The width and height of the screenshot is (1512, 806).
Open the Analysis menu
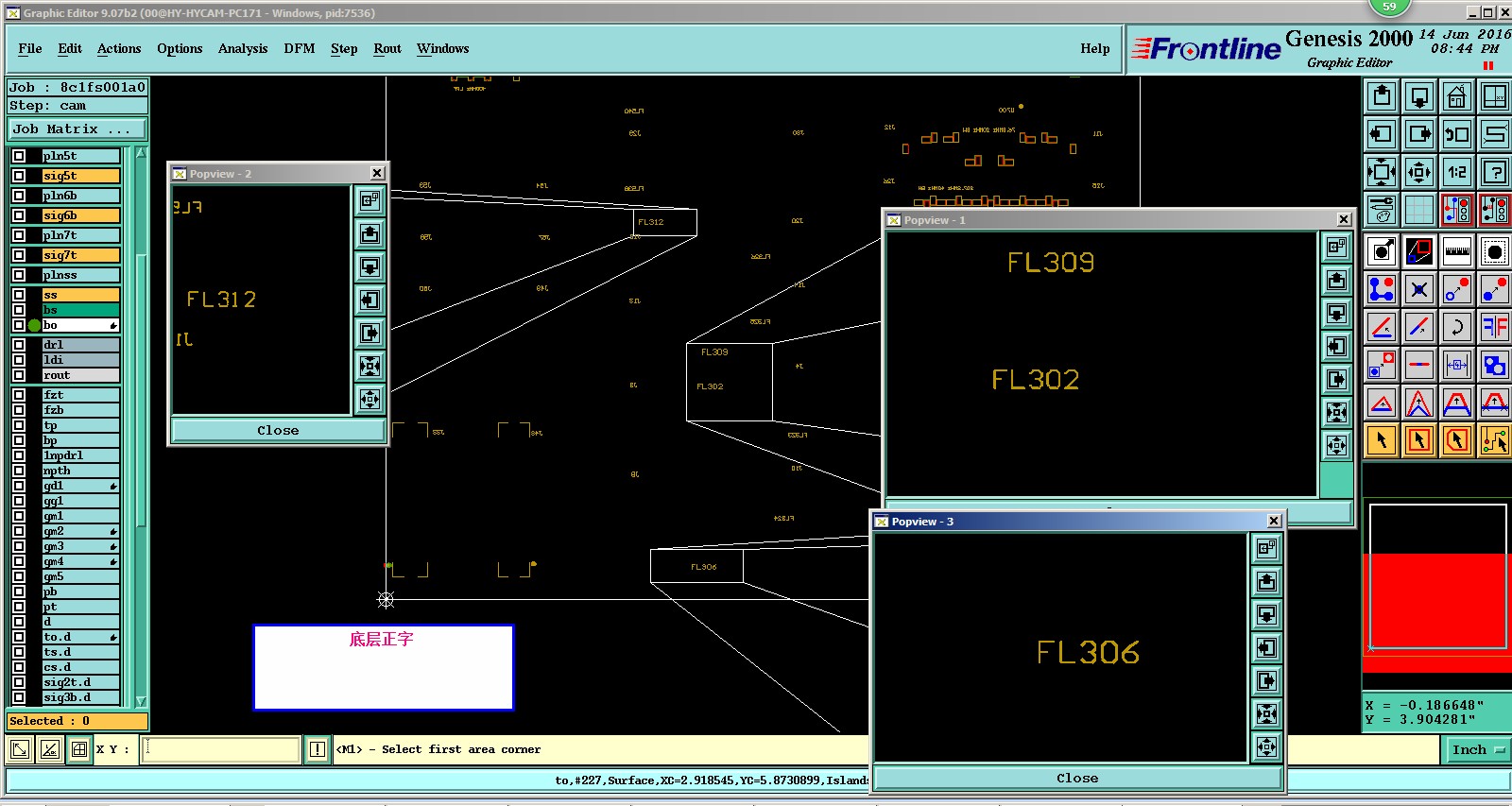pyautogui.click(x=243, y=48)
